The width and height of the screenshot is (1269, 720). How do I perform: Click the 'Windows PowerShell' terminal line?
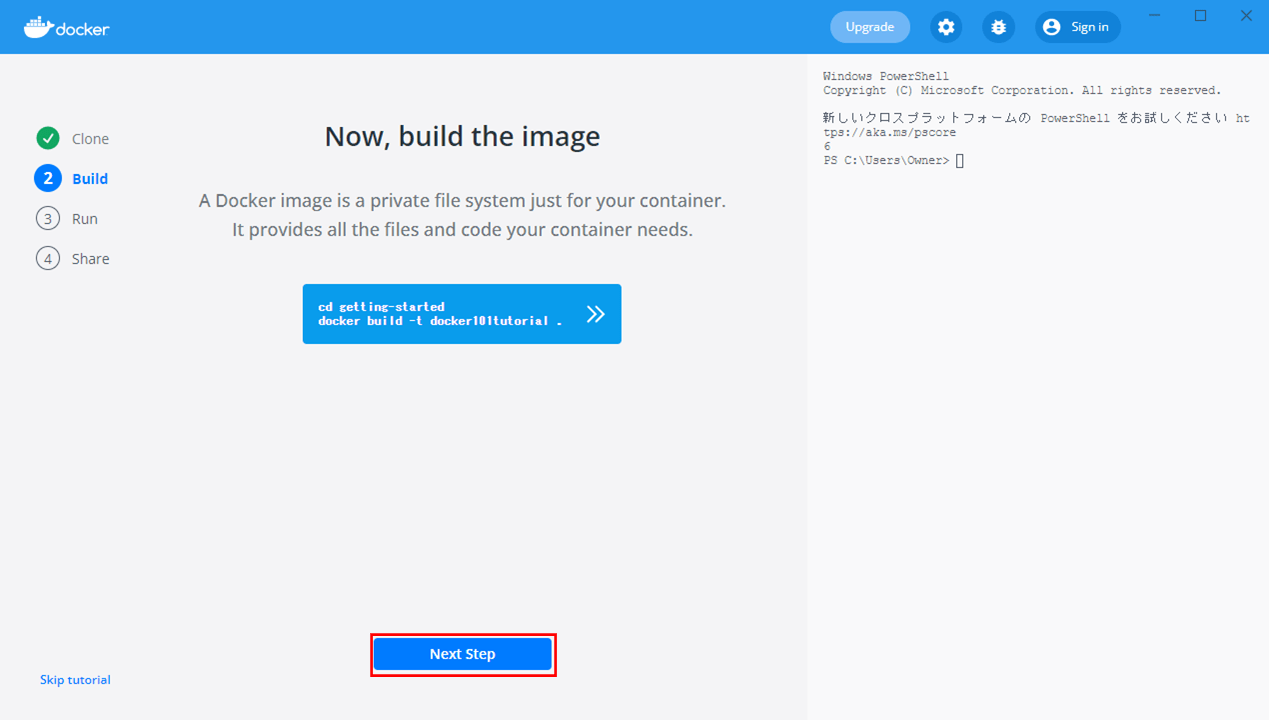point(886,76)
